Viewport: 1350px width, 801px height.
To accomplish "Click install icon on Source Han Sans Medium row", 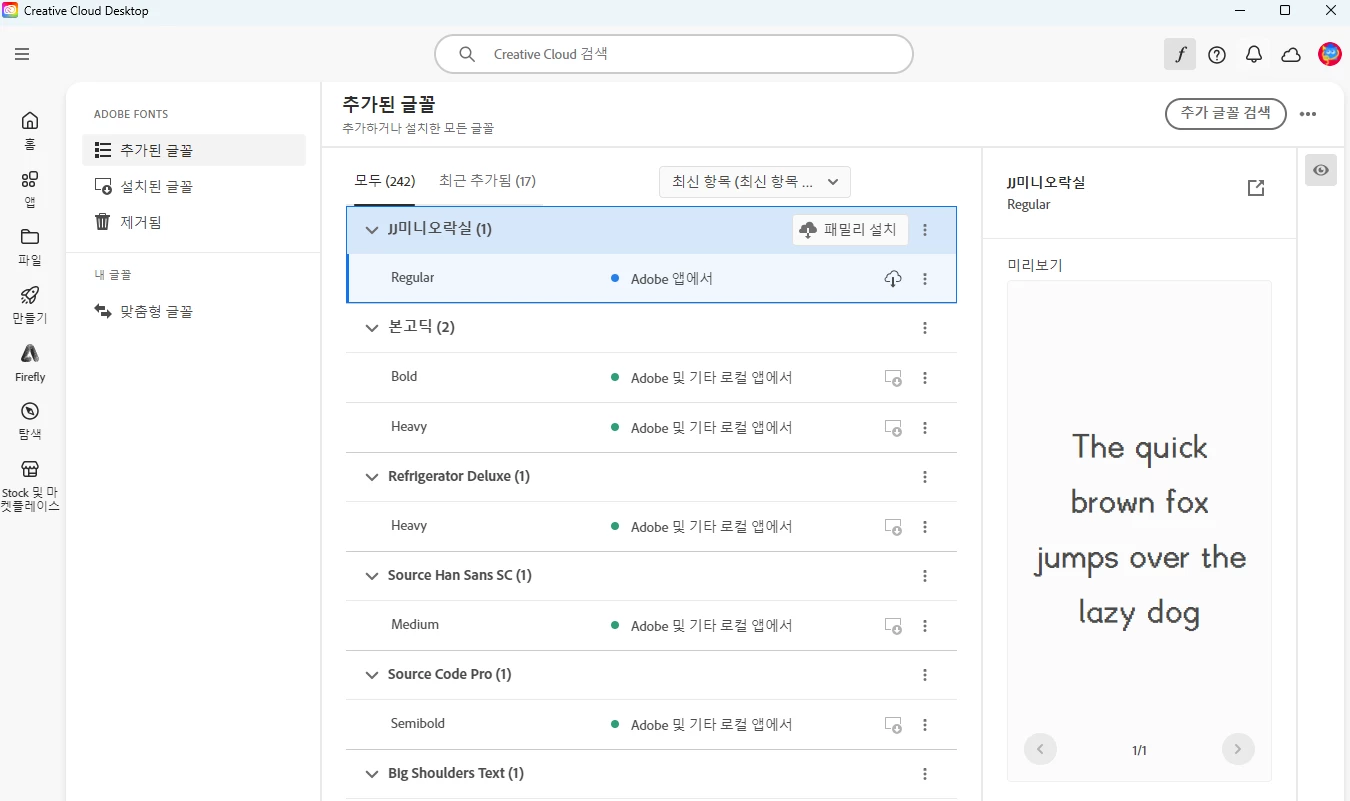I will click(893, 626).
